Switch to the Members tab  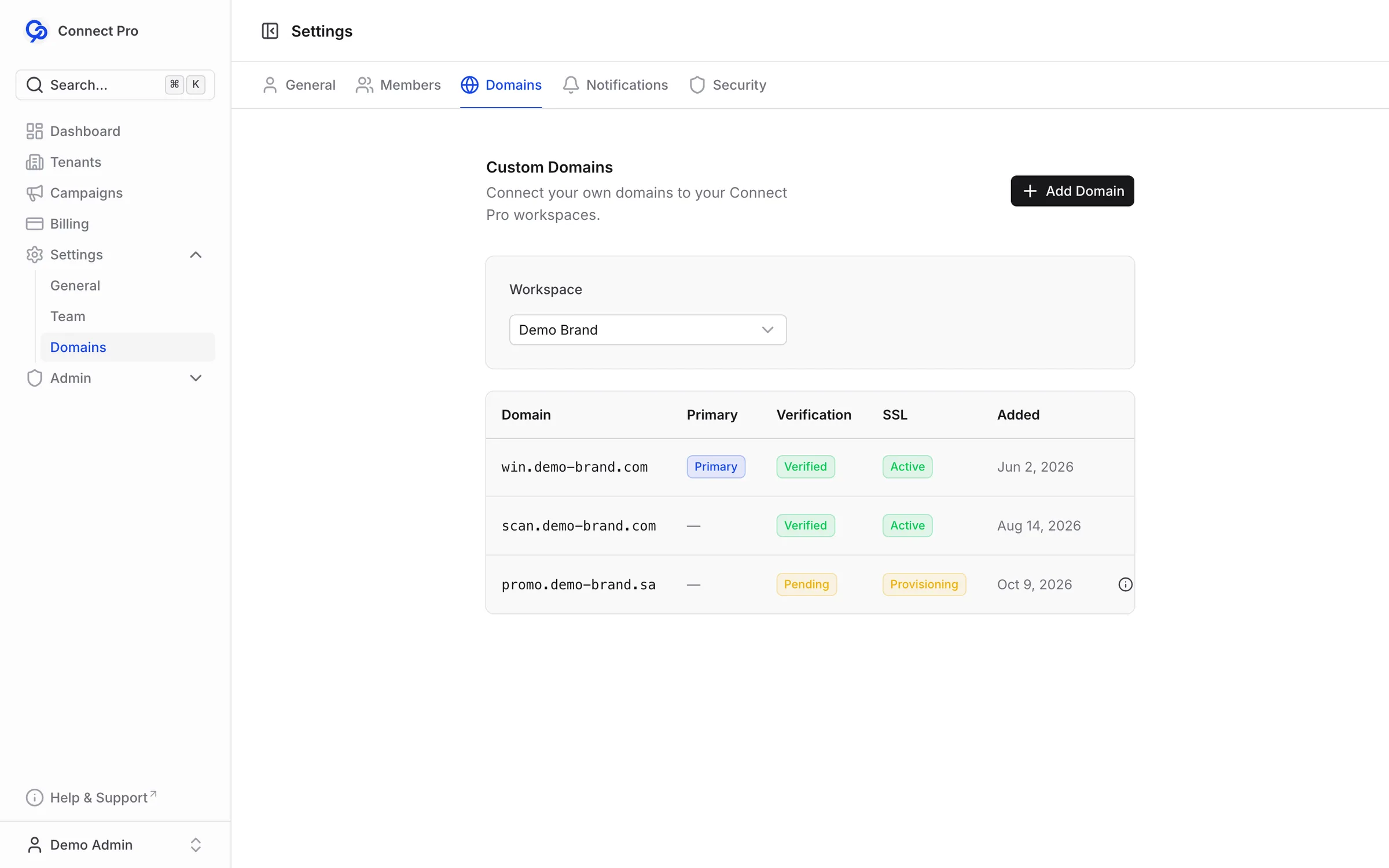398,85
